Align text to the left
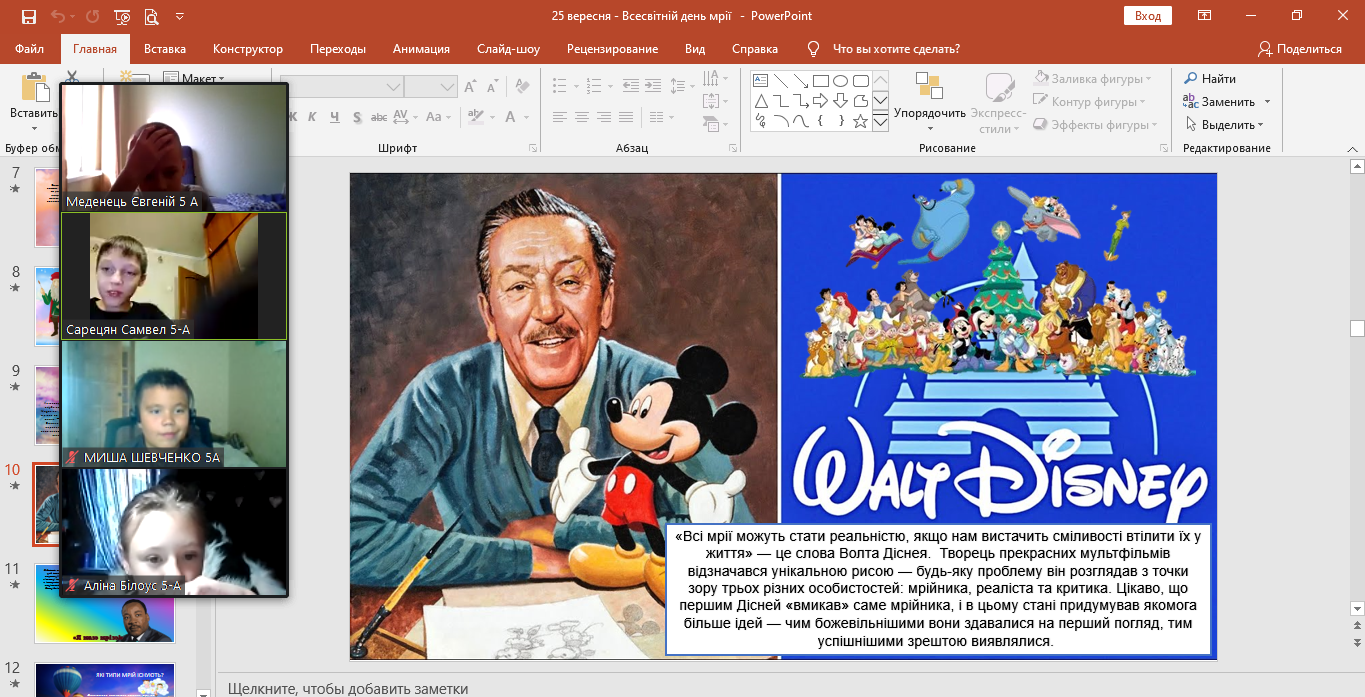This screenshot has height=697, width=1365. click(x=560, y=117)
